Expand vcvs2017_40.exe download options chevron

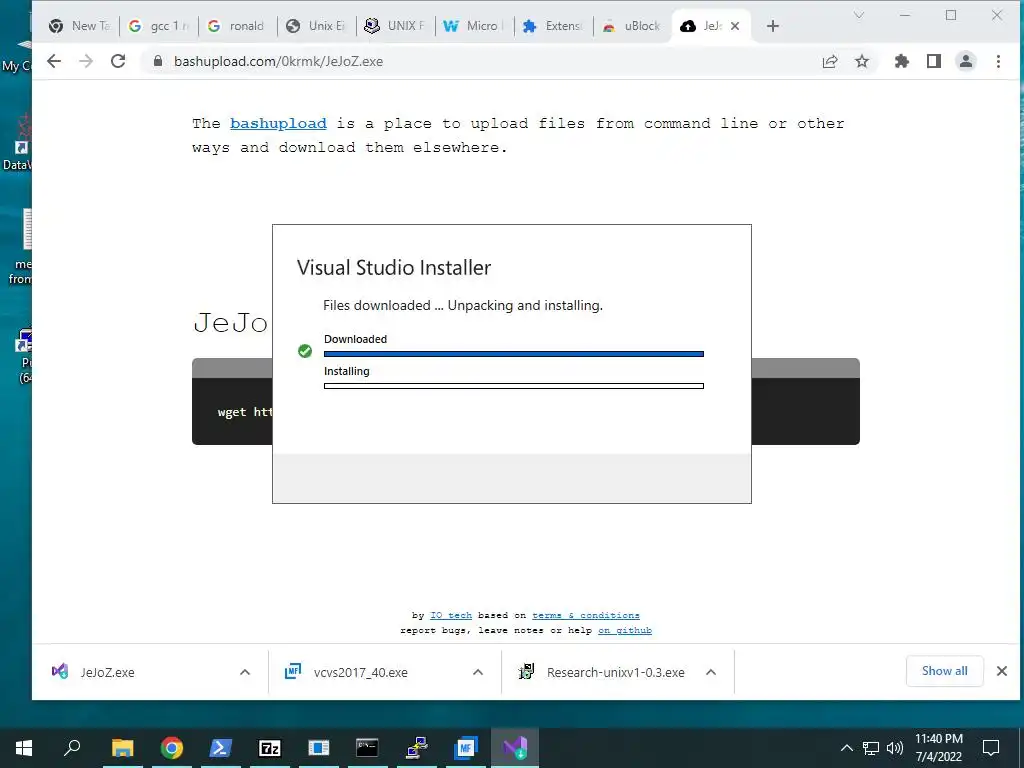[478, 672]
